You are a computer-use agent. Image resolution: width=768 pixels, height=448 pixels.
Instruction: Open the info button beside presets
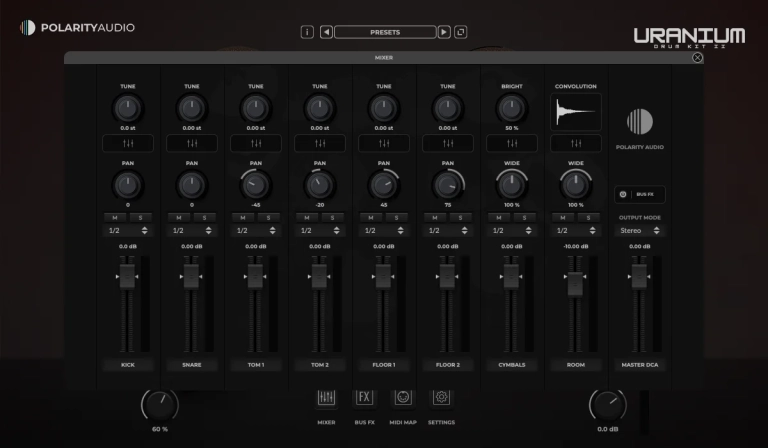pyautogui.click(x=307, y=32)
